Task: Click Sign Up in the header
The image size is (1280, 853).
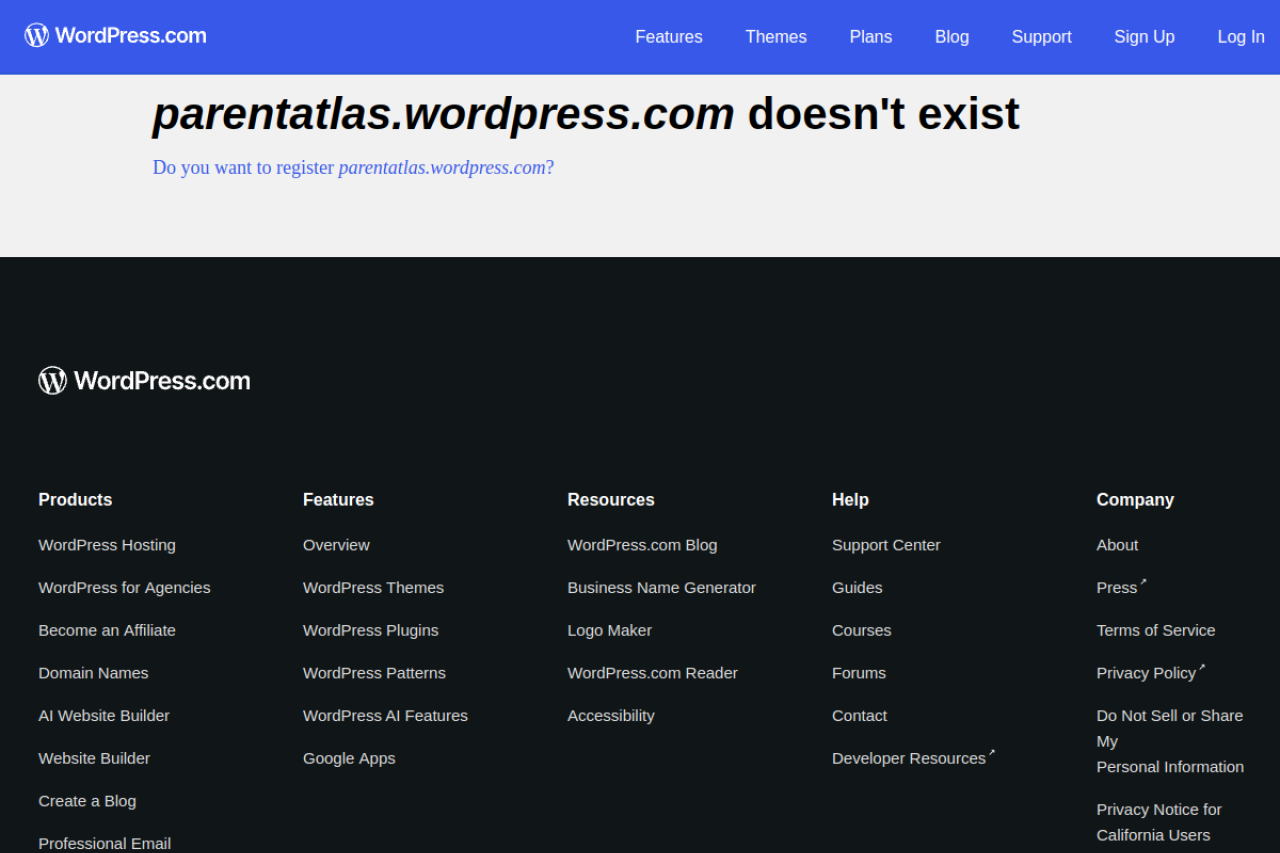Action: 1144,37
